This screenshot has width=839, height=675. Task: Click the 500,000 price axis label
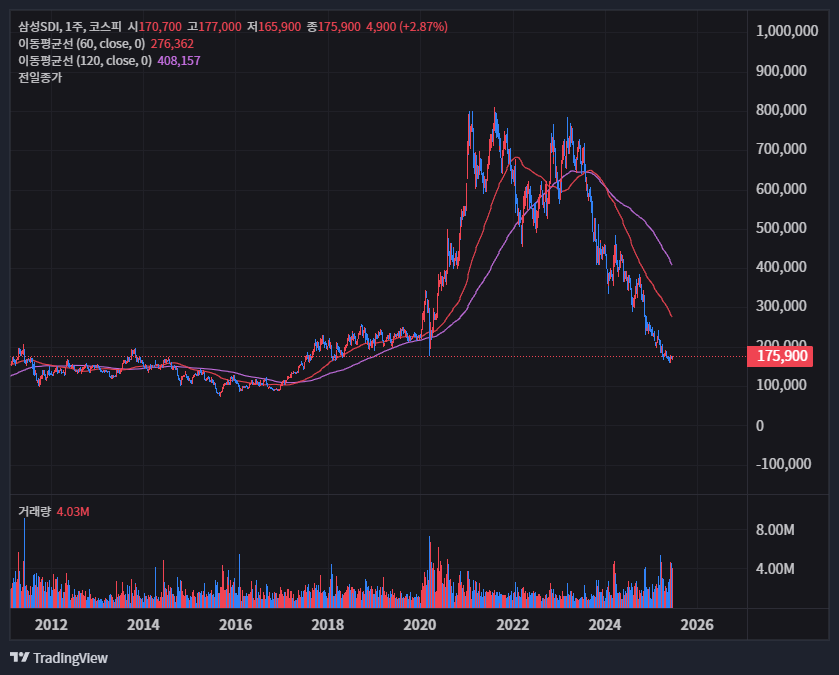coord(781,228)
